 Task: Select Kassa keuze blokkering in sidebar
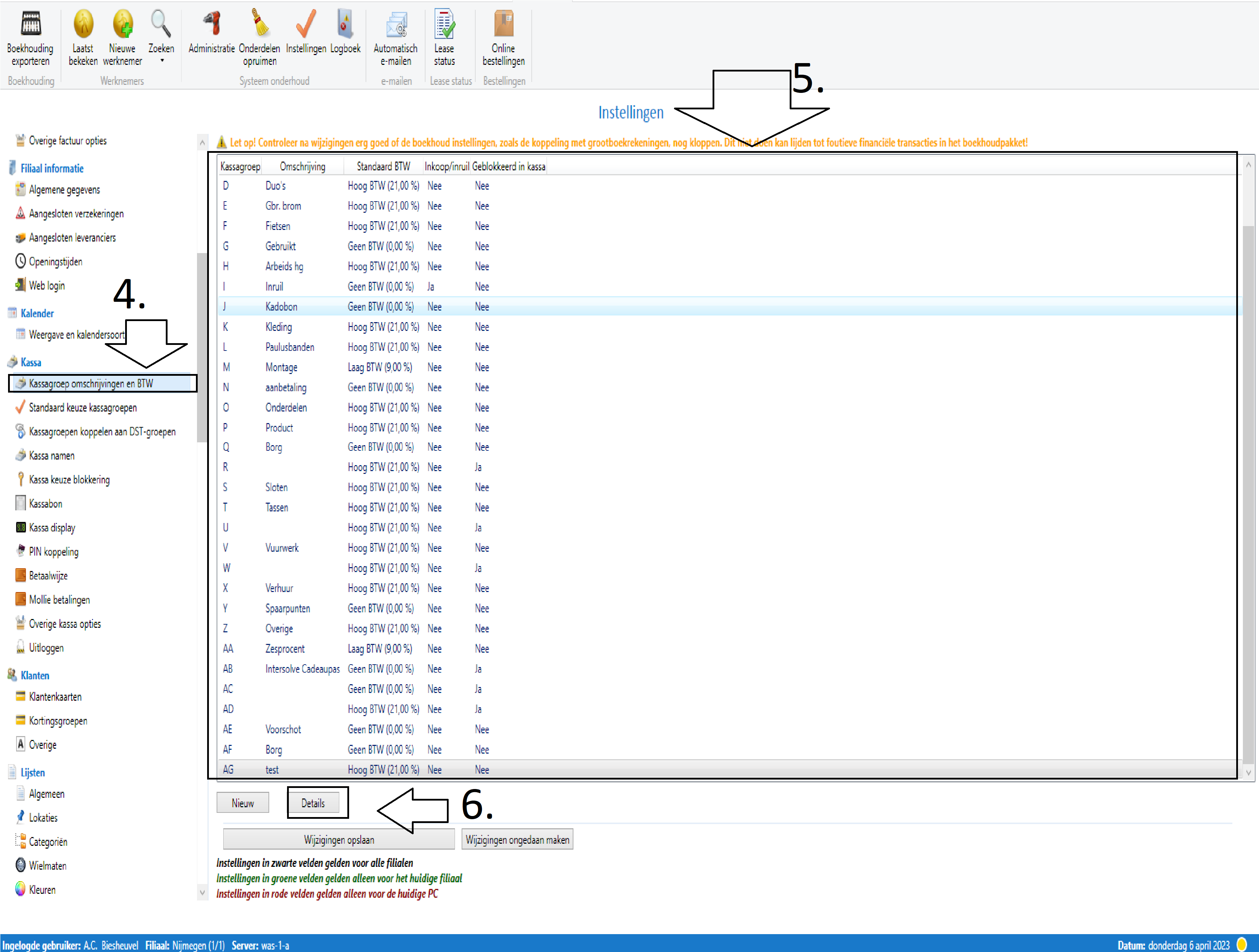[69, 480]
